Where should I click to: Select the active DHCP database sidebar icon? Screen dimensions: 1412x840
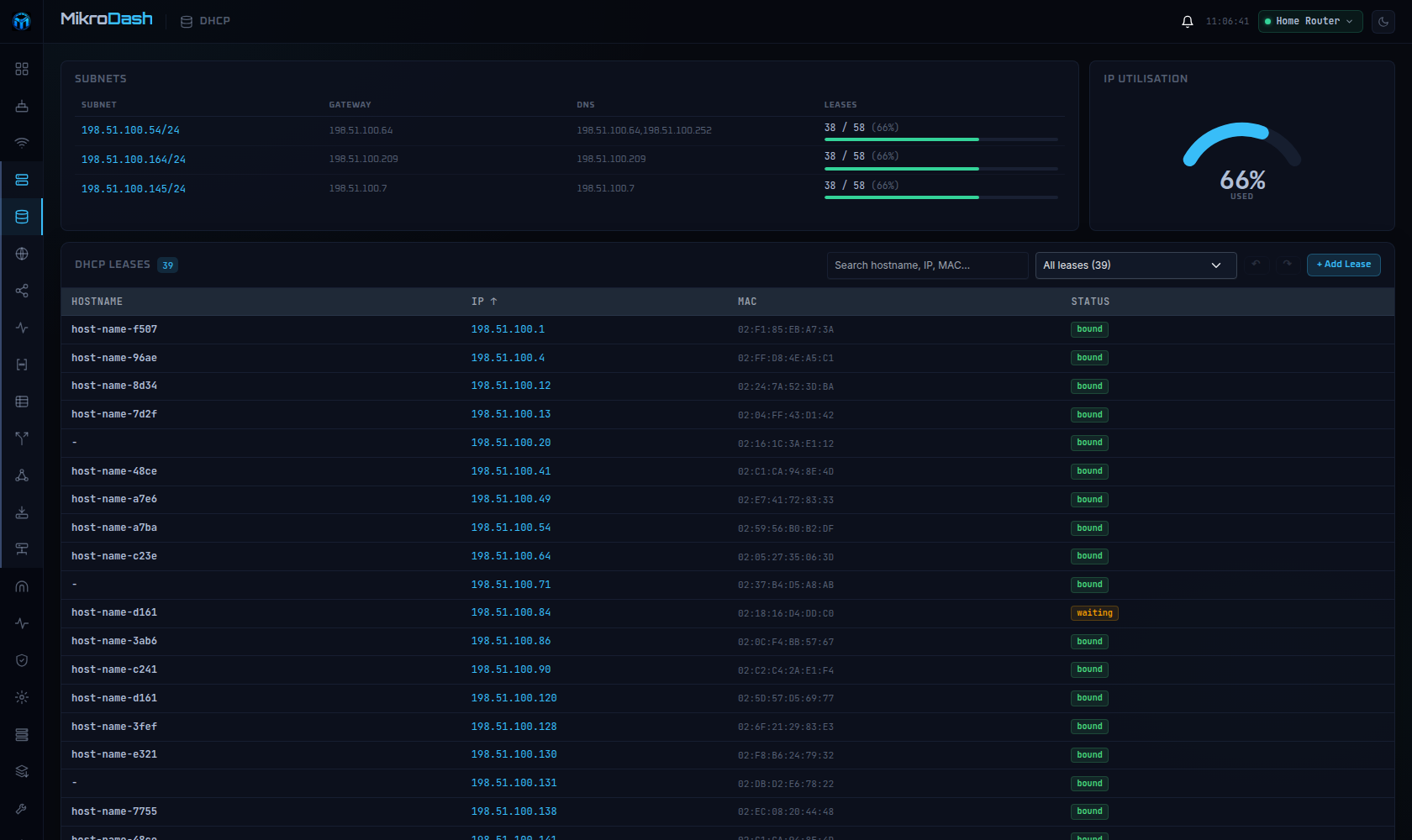(22, 217)
